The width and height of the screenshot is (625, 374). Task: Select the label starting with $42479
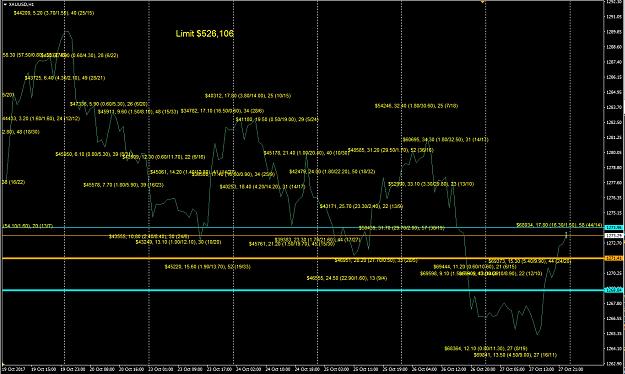point(332,171)
